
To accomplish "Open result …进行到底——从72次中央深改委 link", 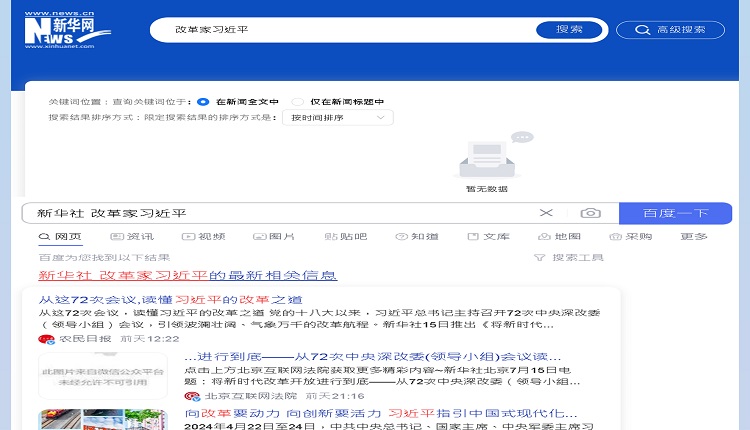I will (x=373, y=356).
